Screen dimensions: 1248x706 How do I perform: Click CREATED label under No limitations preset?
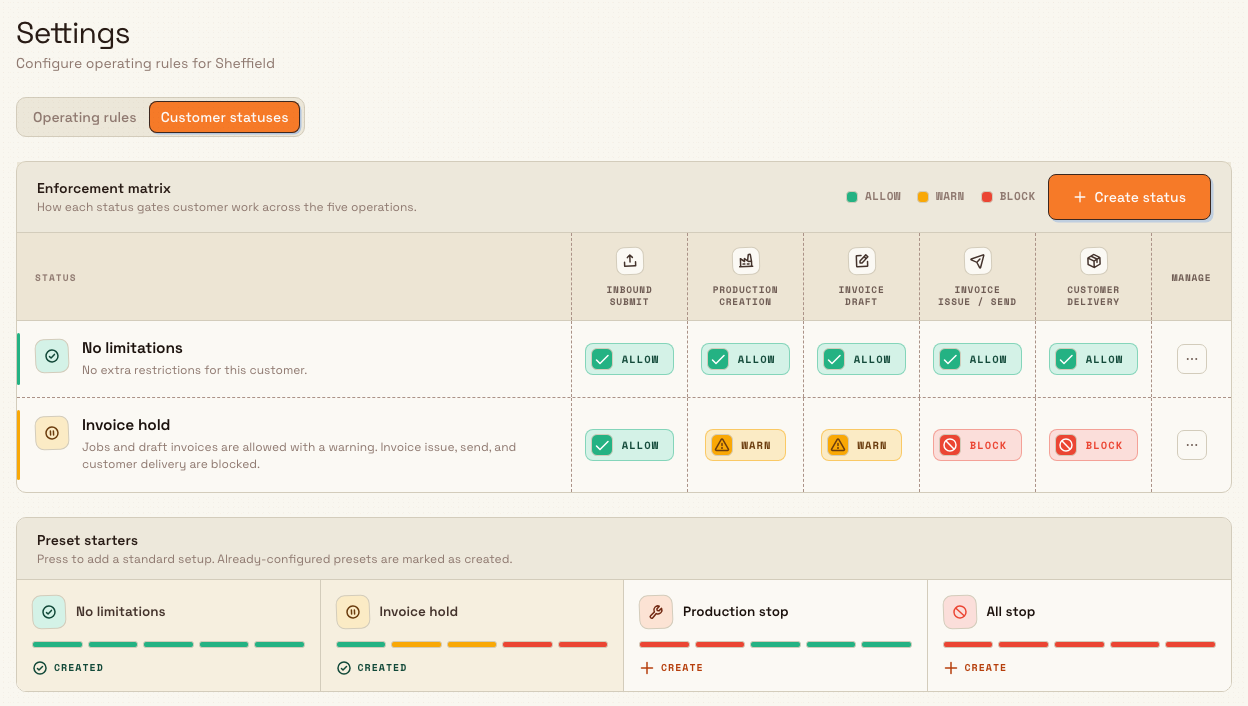click(79, 667)
